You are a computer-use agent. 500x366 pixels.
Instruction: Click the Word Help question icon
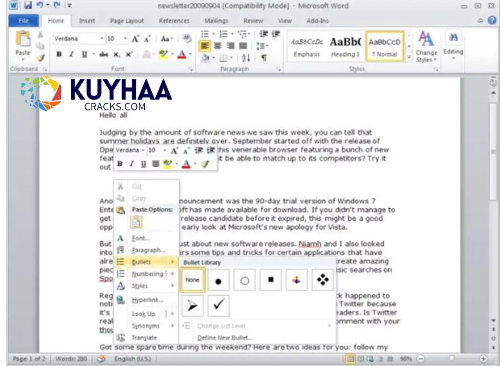(x=492, y=20)
